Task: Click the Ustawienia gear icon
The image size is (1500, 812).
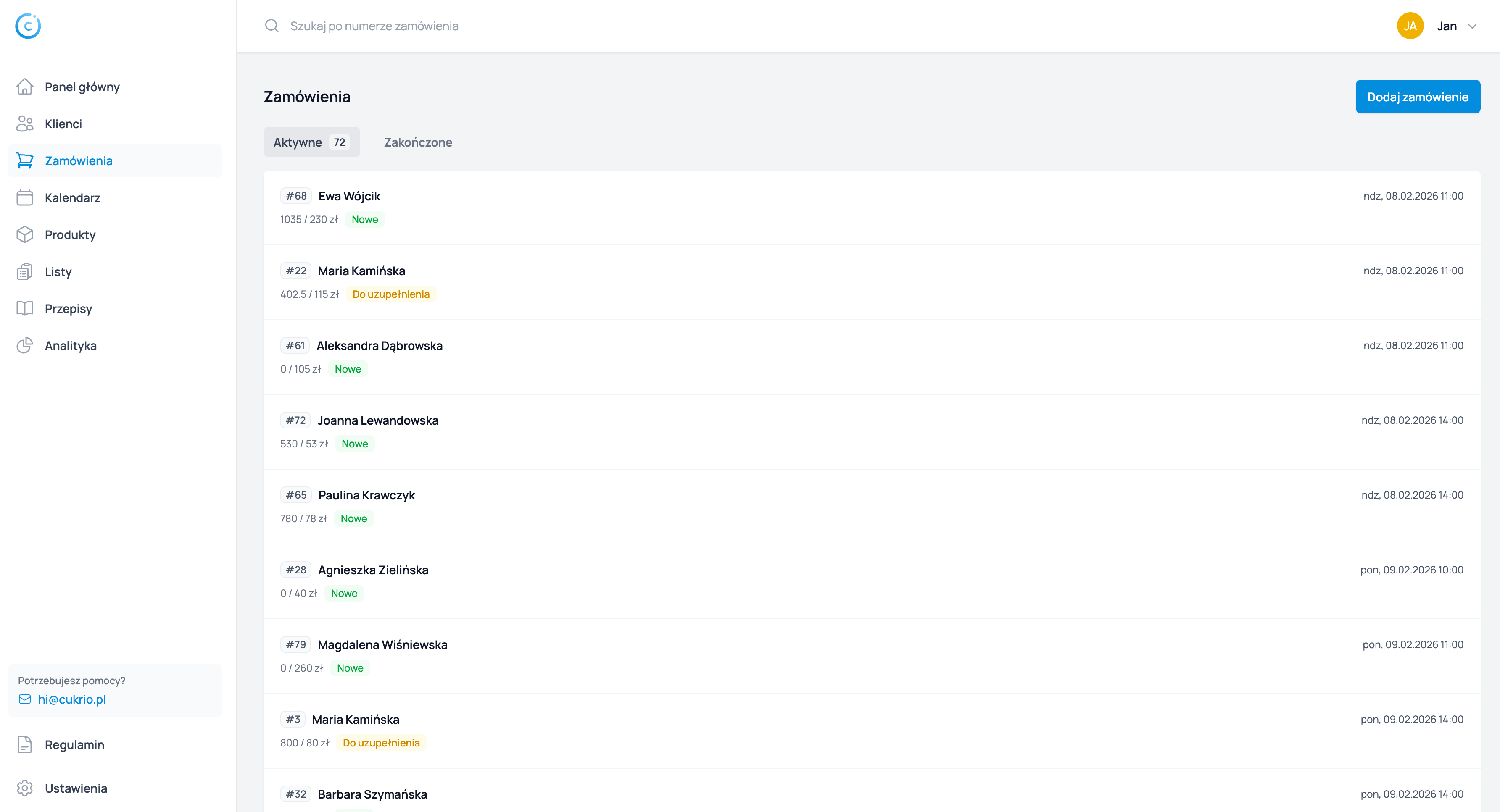Action: point(24,788)
